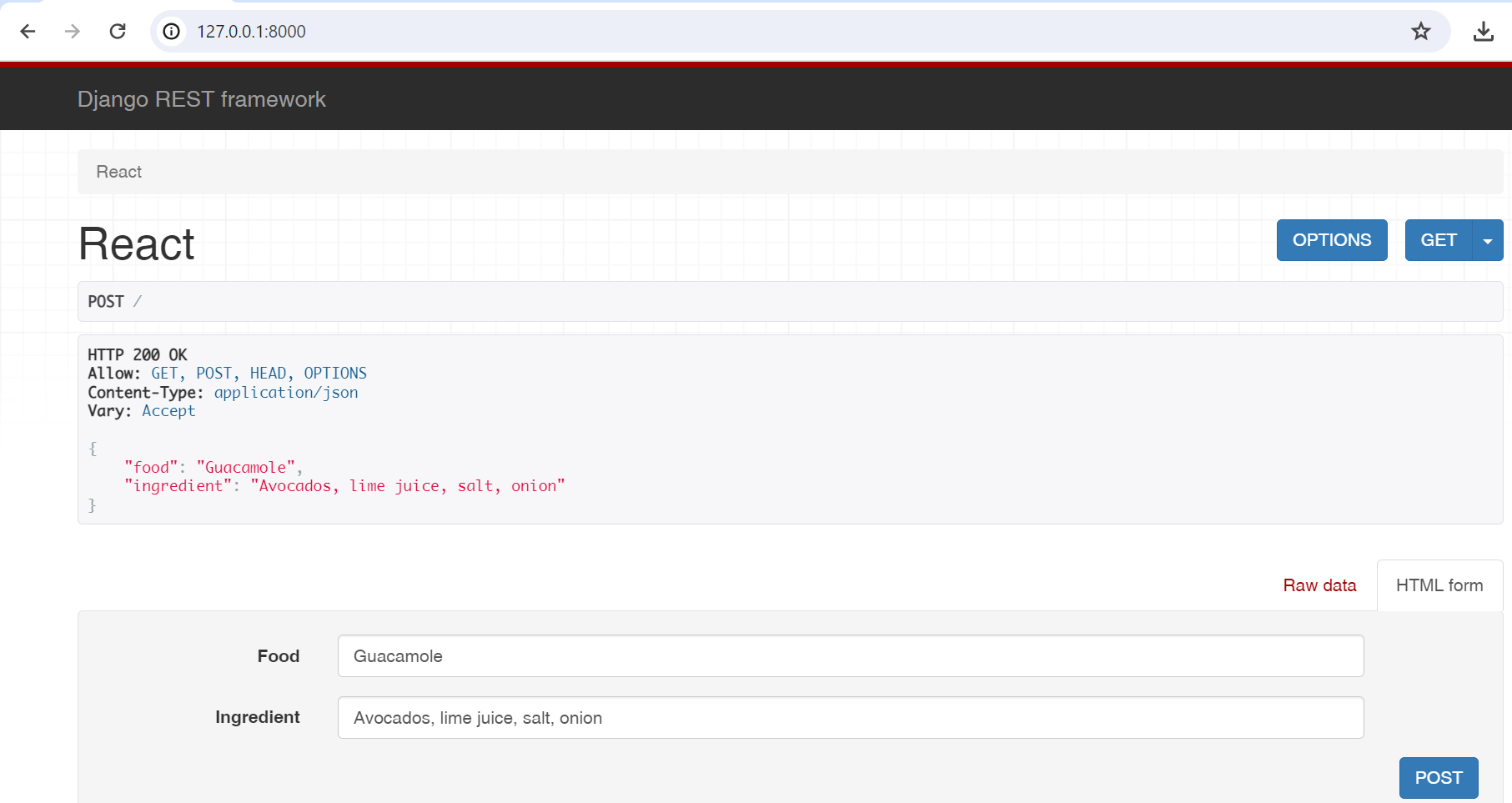1512x803 pixels.
Task: Switch to the HTML form tab
Action: [1439, 585]
